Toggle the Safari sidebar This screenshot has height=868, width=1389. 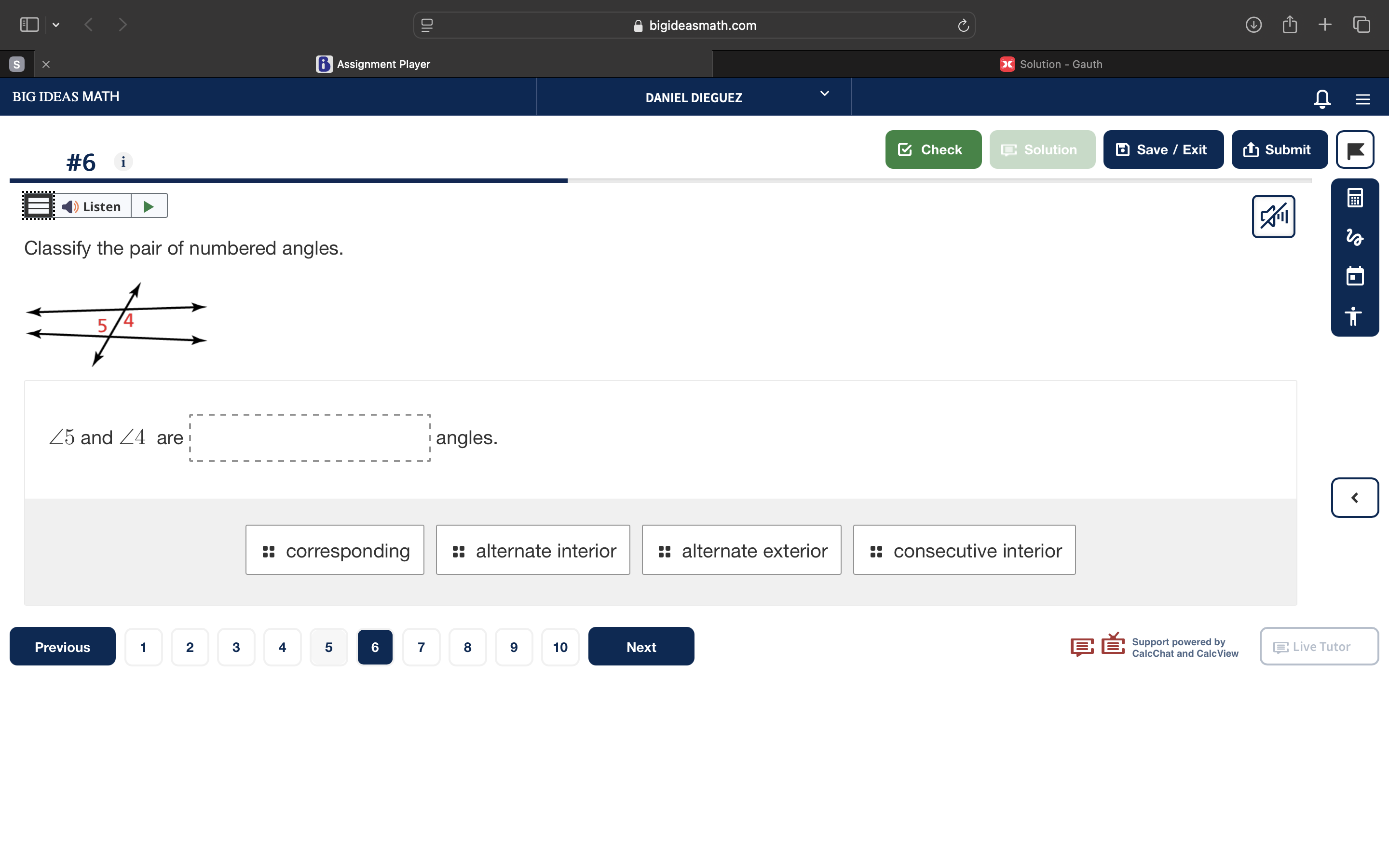pyautogui.click(x=29, y=25)
